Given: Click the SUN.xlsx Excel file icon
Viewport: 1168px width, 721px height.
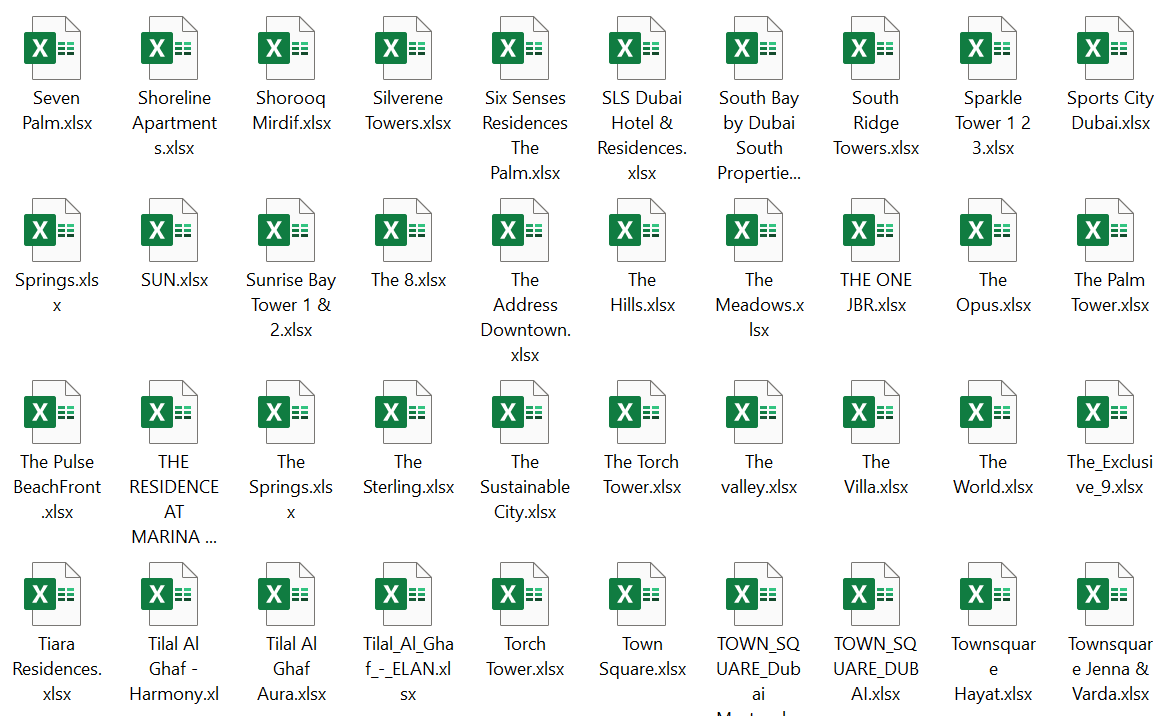Looking at the screenshot, I should (173, 230).
